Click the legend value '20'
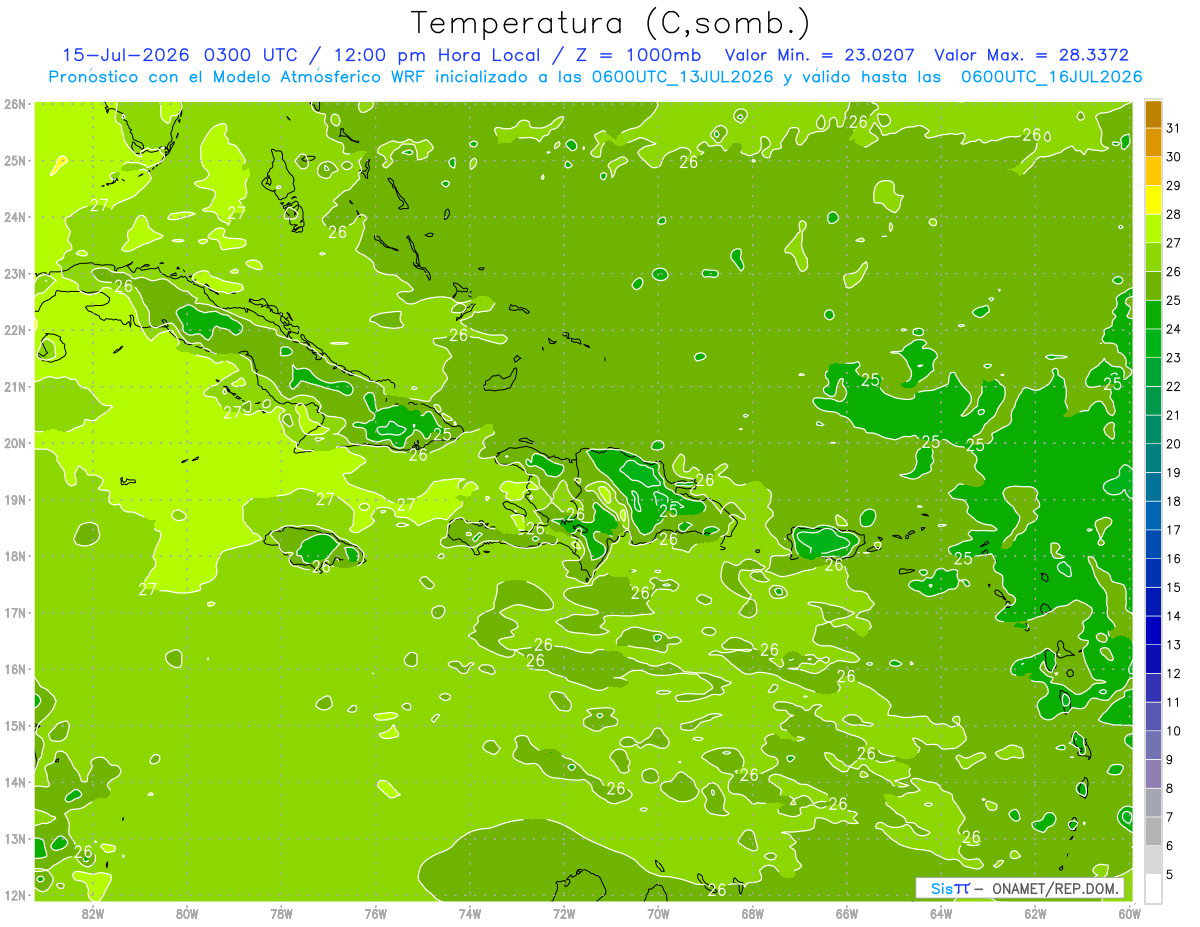1200x927 pixels. tap(1173, 443)
